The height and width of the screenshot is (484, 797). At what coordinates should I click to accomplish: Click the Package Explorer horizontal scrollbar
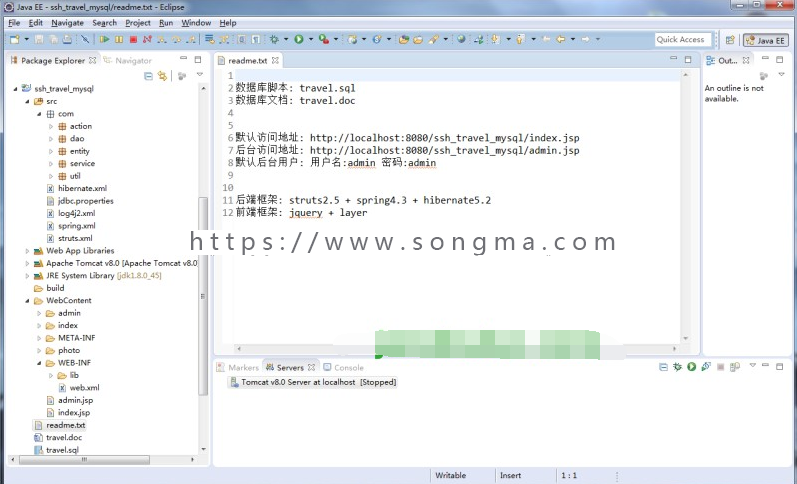tap(84, 459)
